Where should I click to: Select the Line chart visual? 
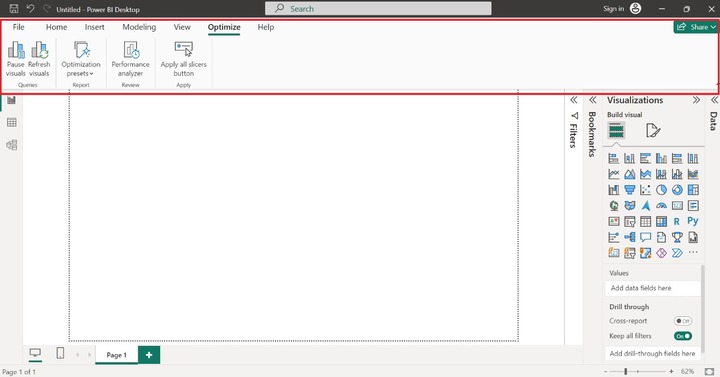pyautogui.click(x=614, y=174)
